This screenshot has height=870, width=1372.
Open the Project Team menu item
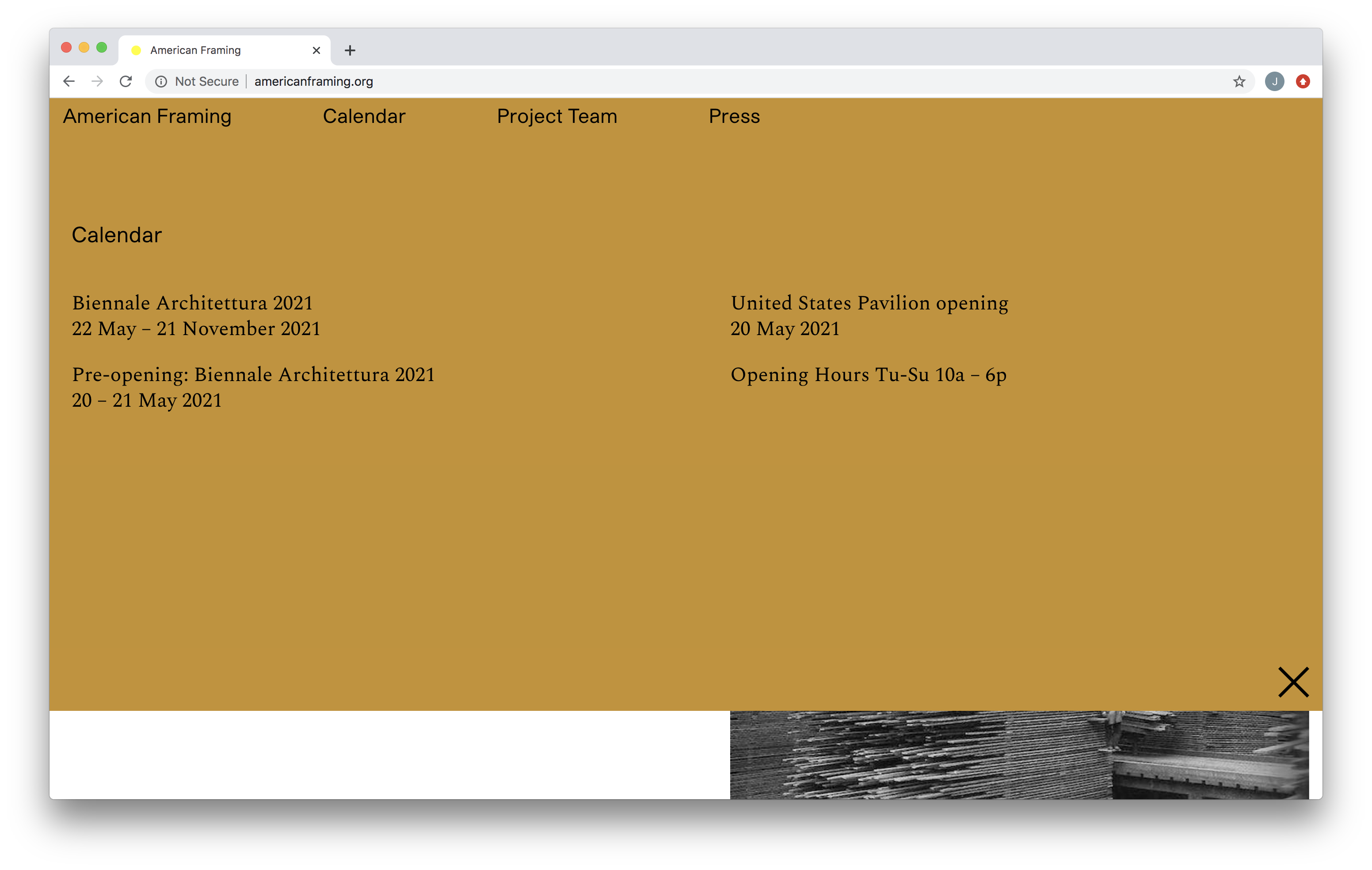click(556, 116)
